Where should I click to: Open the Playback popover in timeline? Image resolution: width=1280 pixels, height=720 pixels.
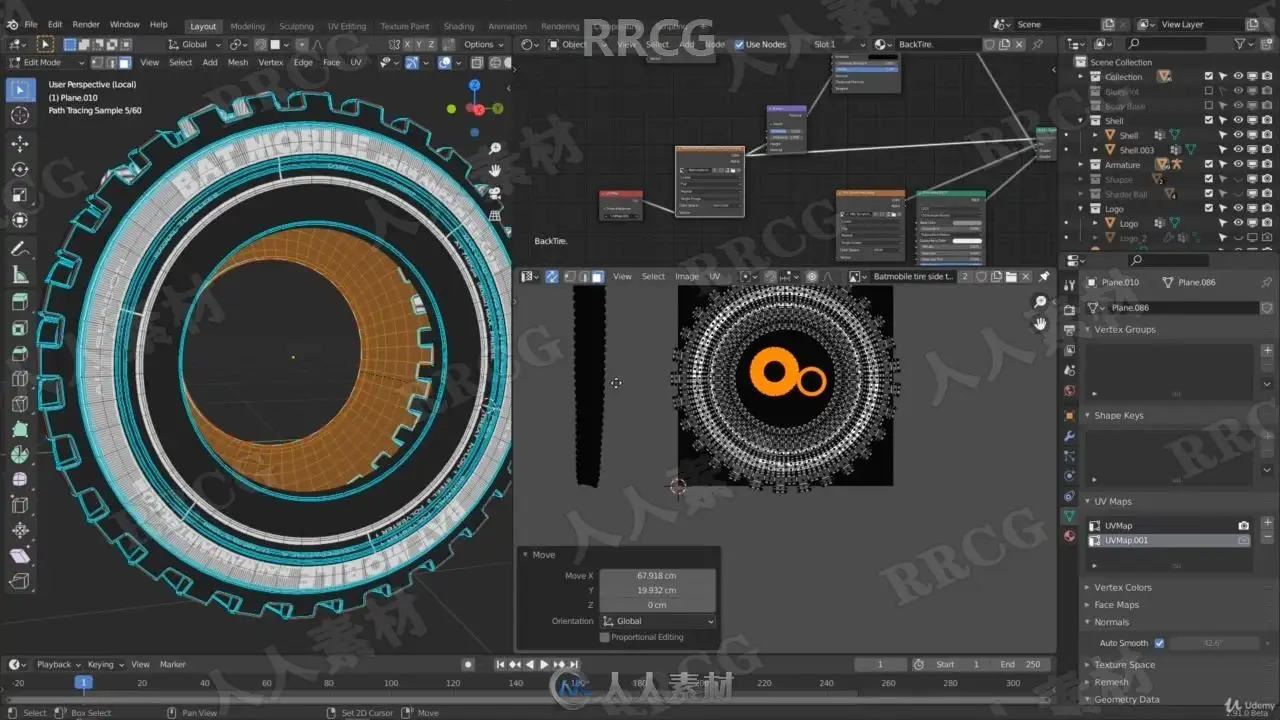[x=58, y=664]
